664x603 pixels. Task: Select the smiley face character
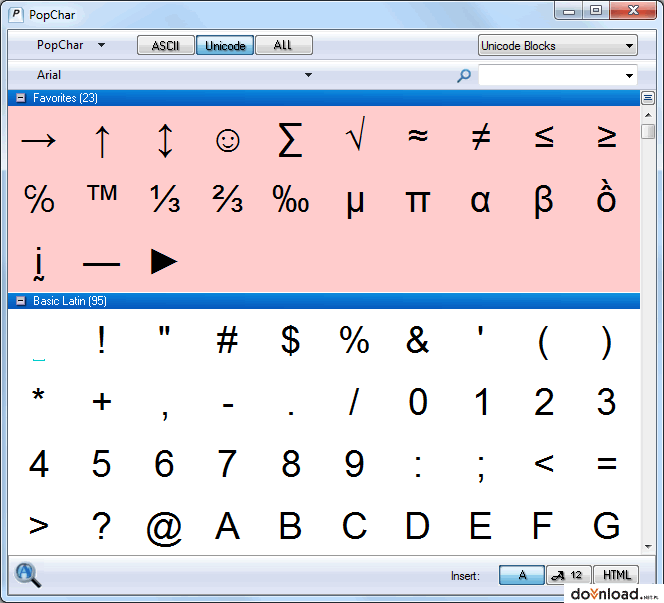tap(228, 141)
